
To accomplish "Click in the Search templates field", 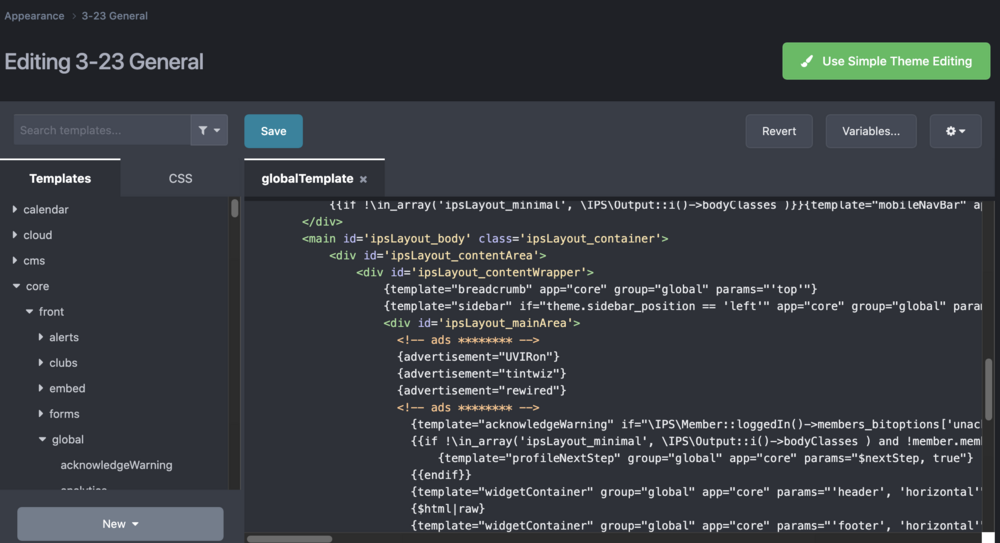I will pyautogui.click(x=102, y=130).
